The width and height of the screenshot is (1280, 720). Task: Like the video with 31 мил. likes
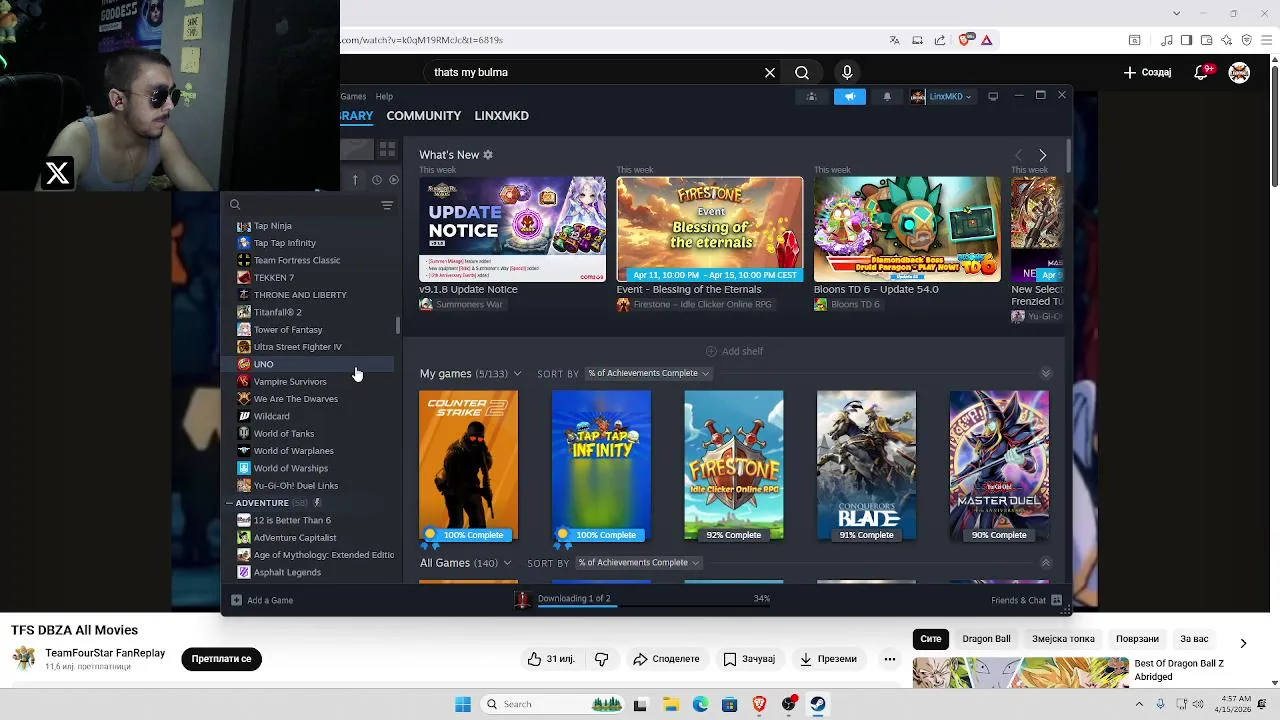tap(550, 659)
